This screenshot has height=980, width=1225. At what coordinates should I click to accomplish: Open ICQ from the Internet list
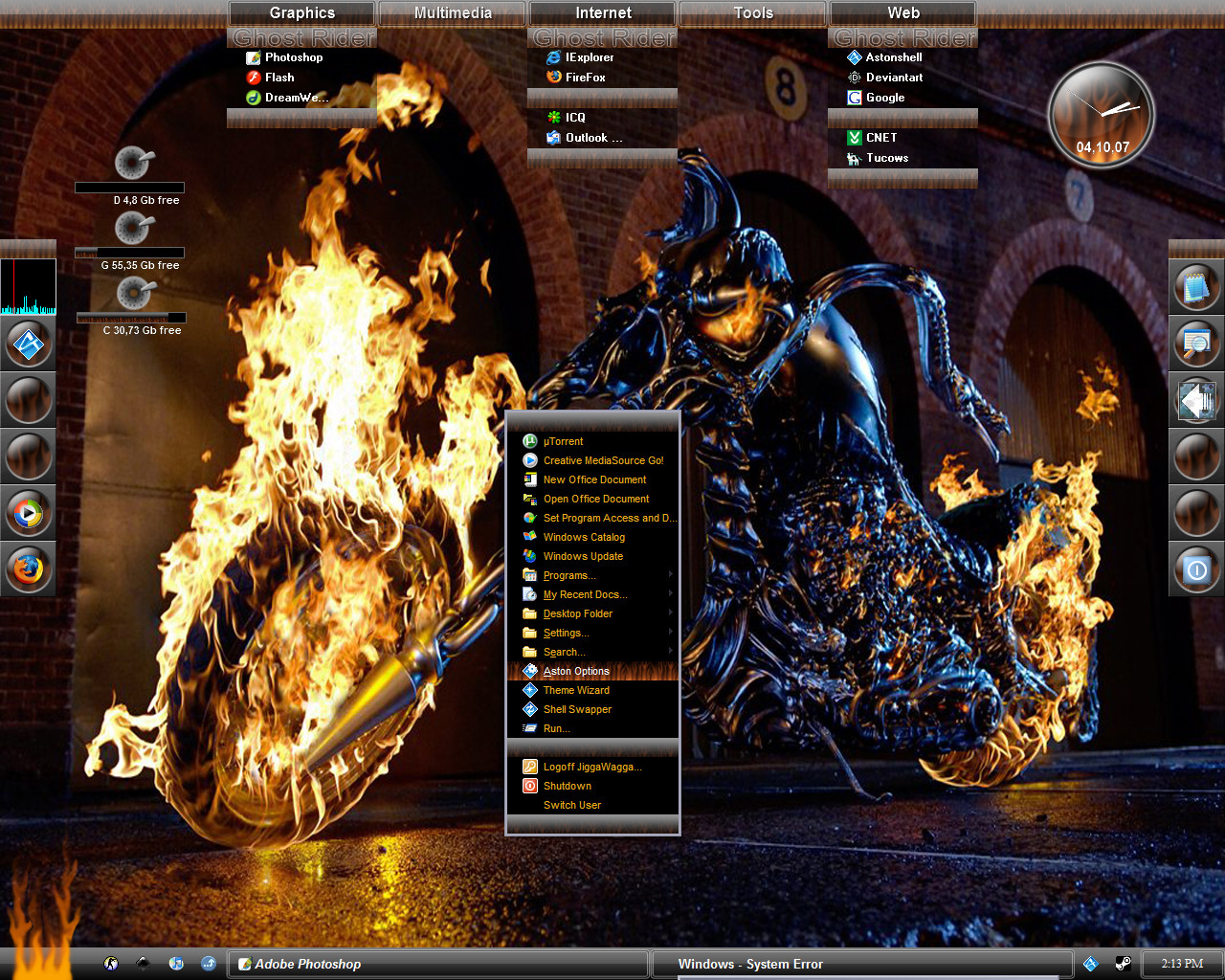pos(566,118)
